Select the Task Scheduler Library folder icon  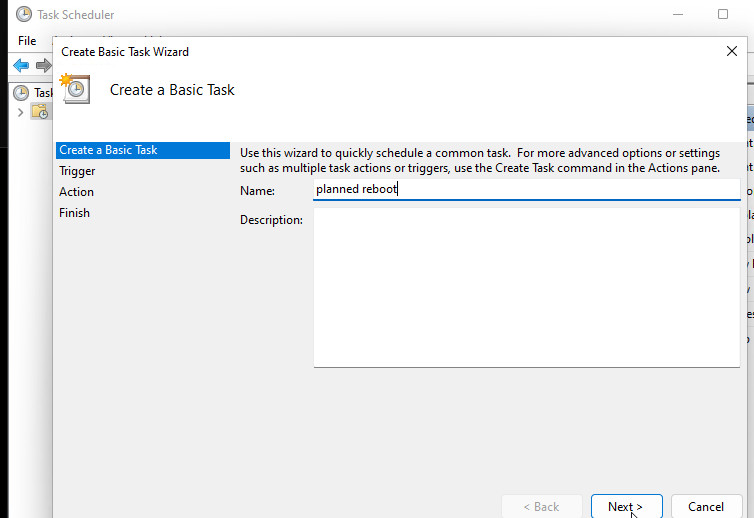click(40, 112)
